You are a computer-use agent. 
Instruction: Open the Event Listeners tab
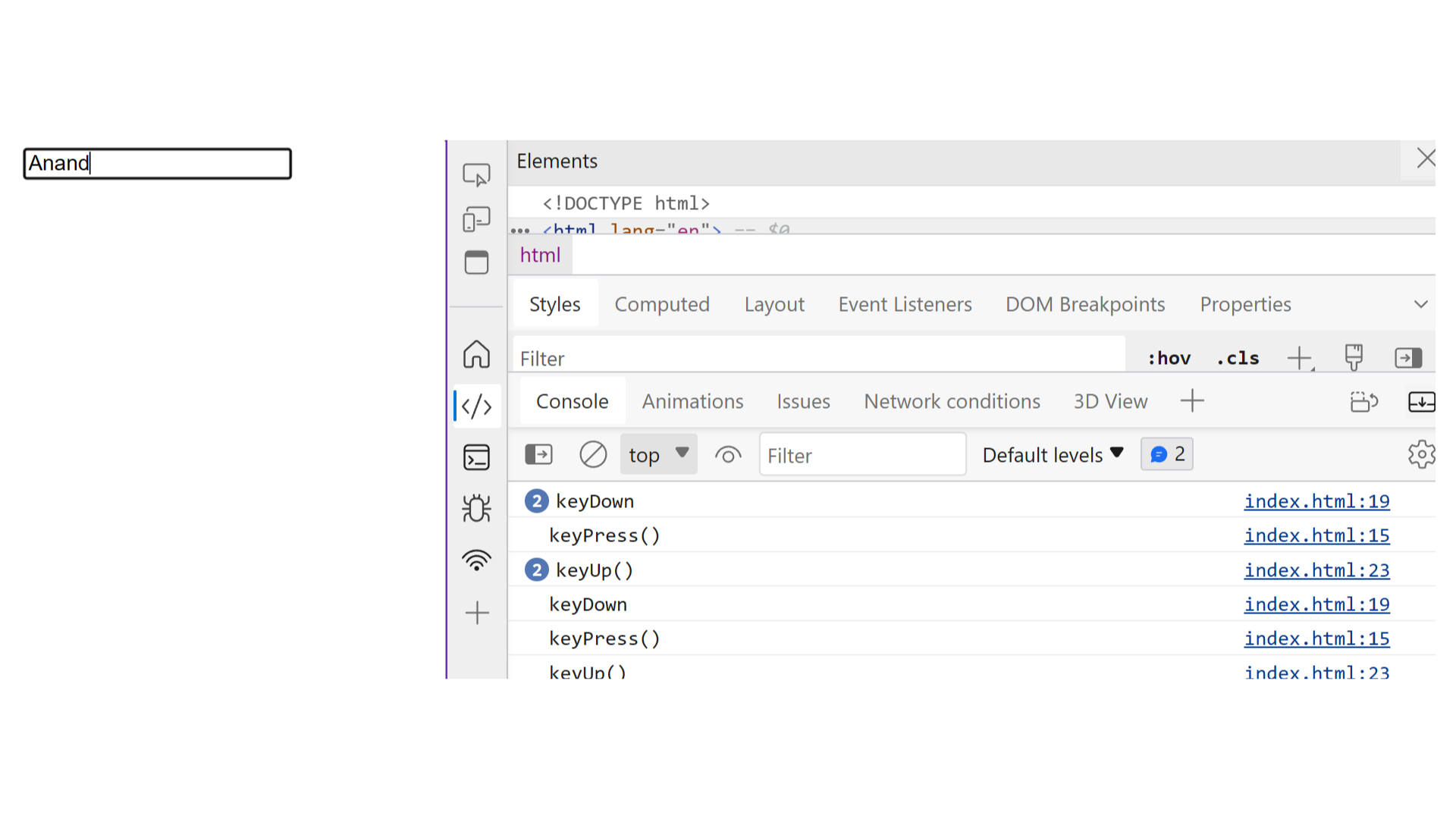[905, 304]
